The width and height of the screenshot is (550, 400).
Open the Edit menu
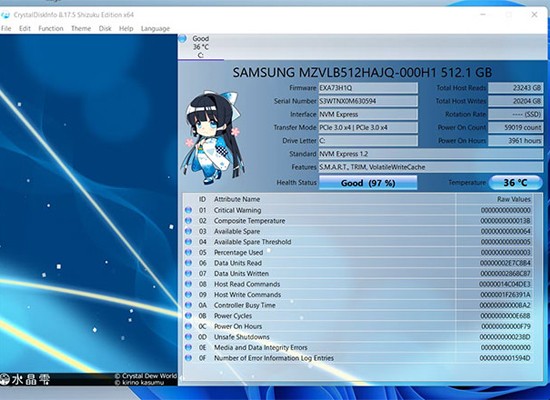point(25,28)
